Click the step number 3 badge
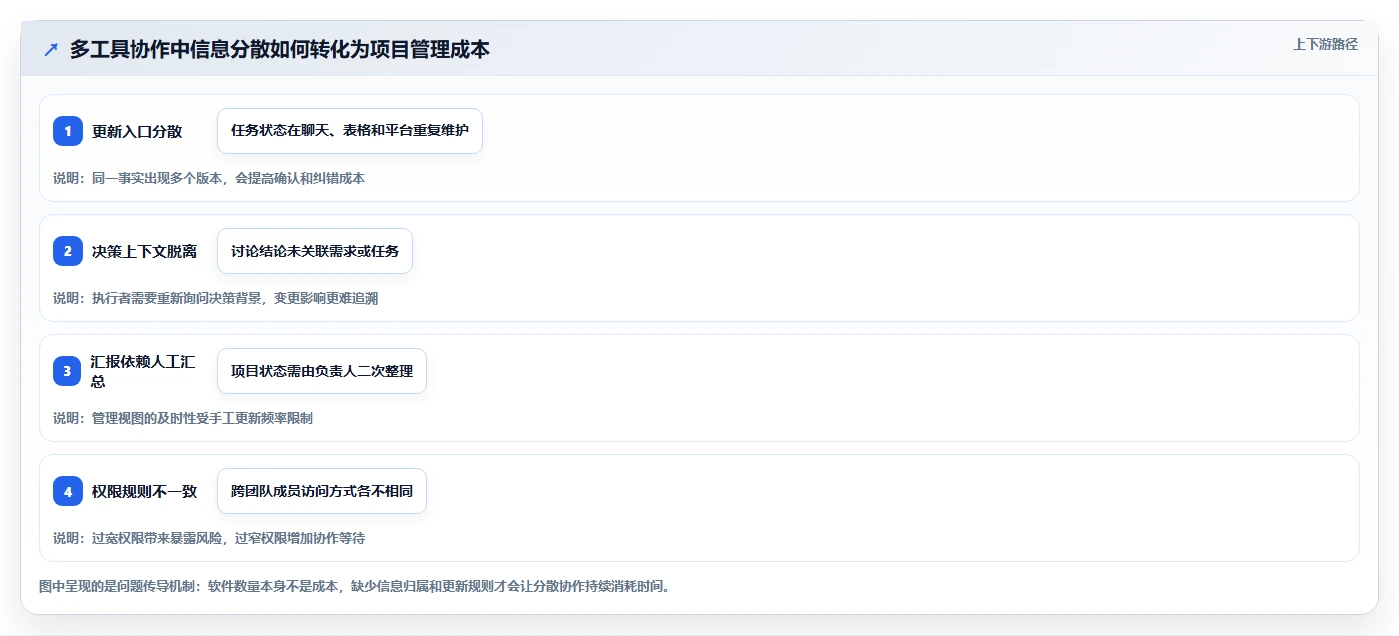This screenshot has height=636, width=1399. (x=68, y=371)
